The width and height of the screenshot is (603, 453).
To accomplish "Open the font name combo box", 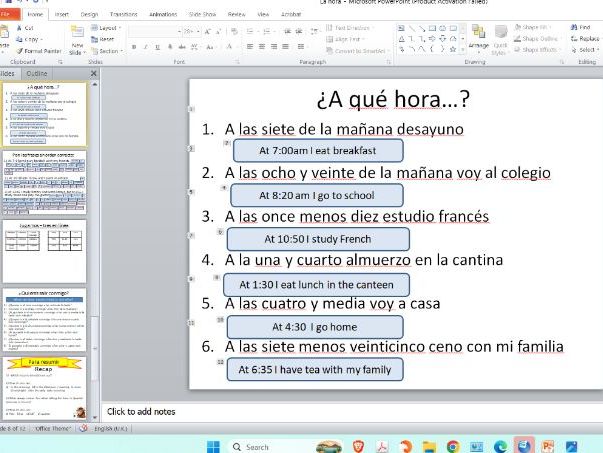I will [155, 32].
